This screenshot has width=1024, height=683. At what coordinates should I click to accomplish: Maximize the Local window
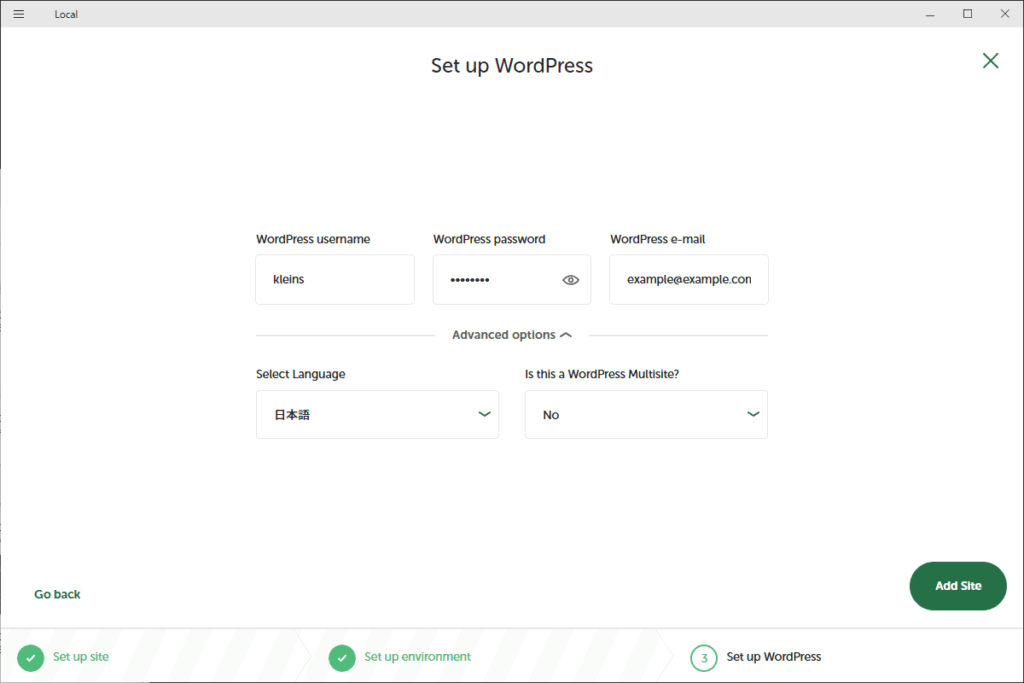967,14
